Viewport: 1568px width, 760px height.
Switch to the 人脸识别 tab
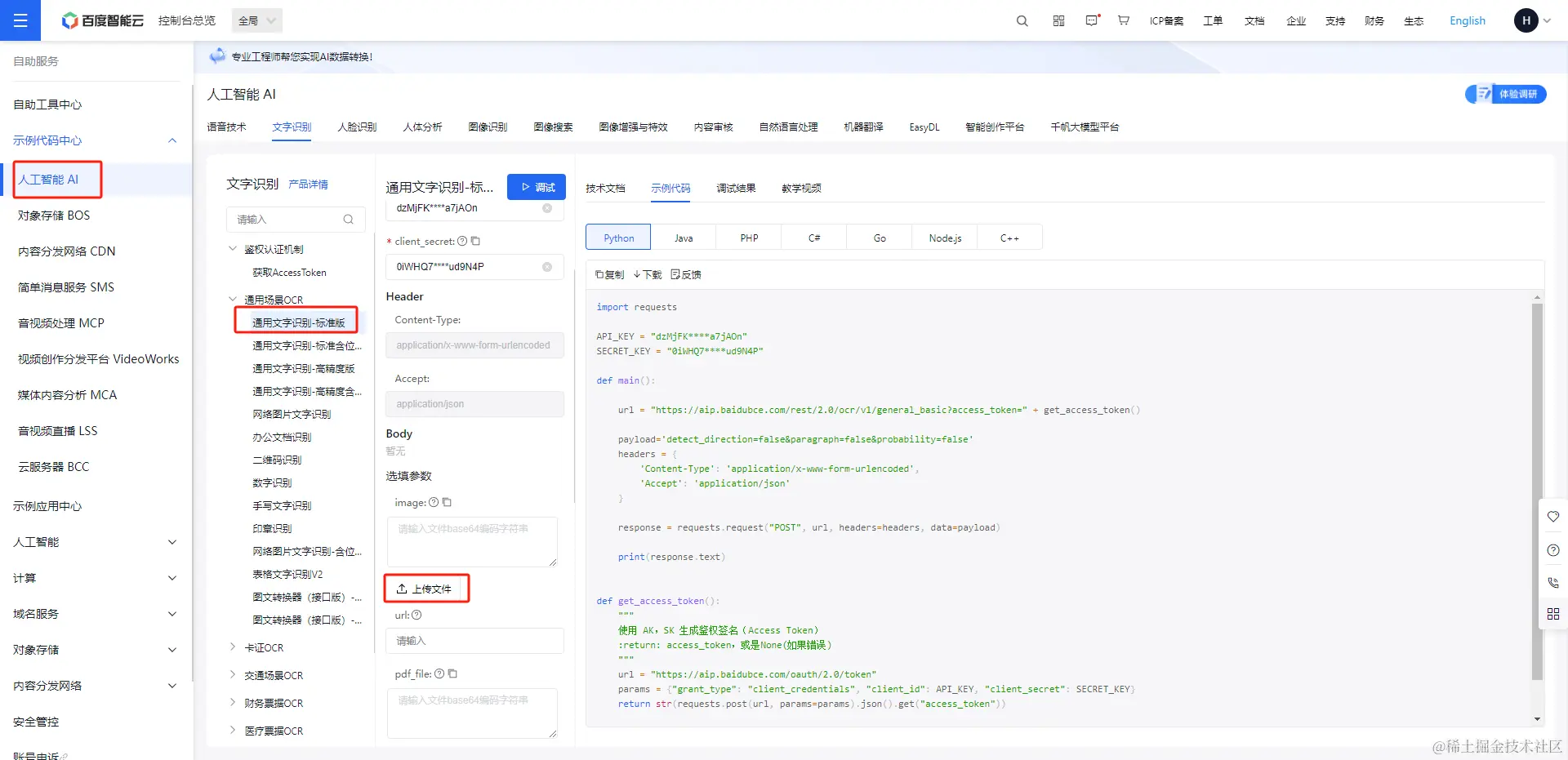357,127
